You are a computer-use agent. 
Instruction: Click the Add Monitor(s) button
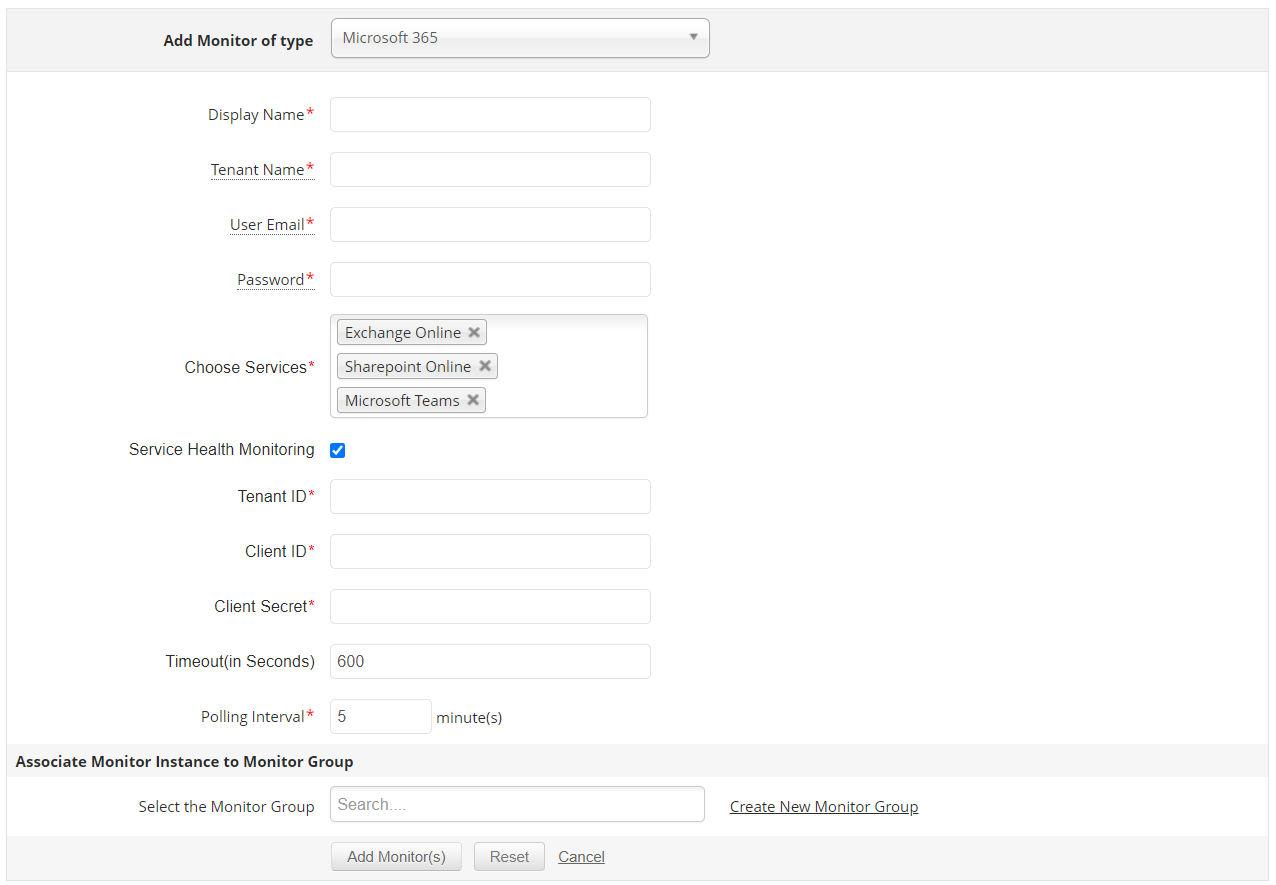(x=396, y=857)
